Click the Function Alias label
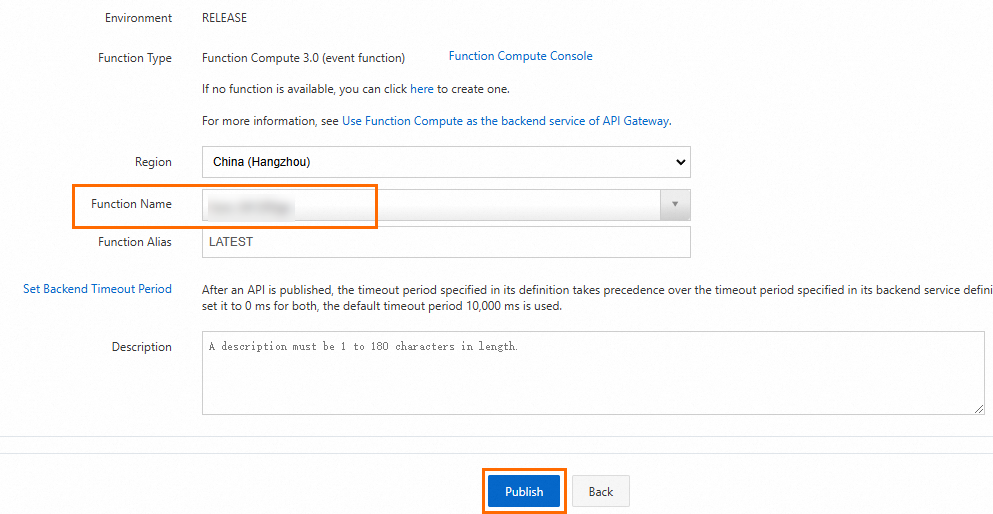 tap(134, 242)
